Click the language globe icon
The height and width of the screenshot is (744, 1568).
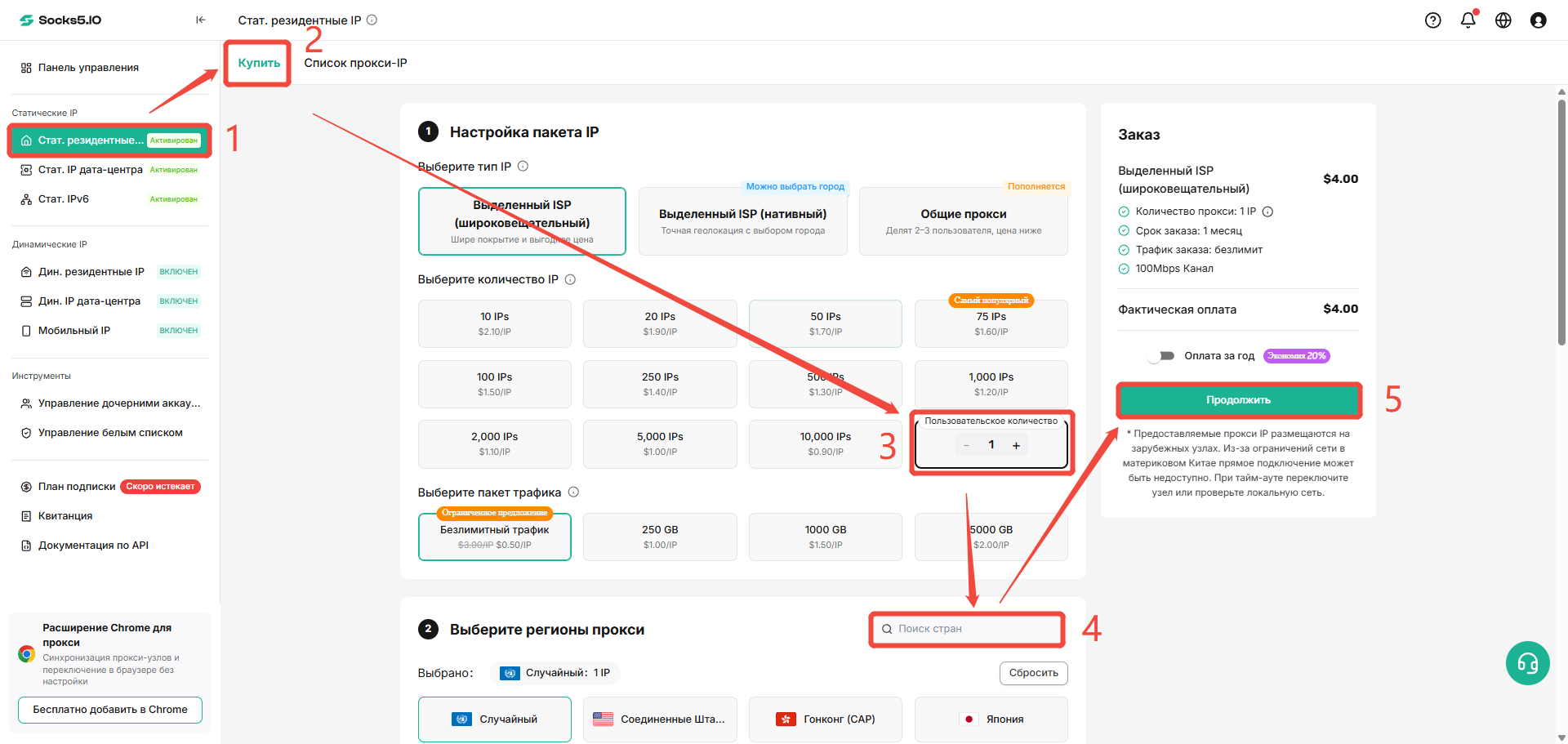tap(1503, 20)
